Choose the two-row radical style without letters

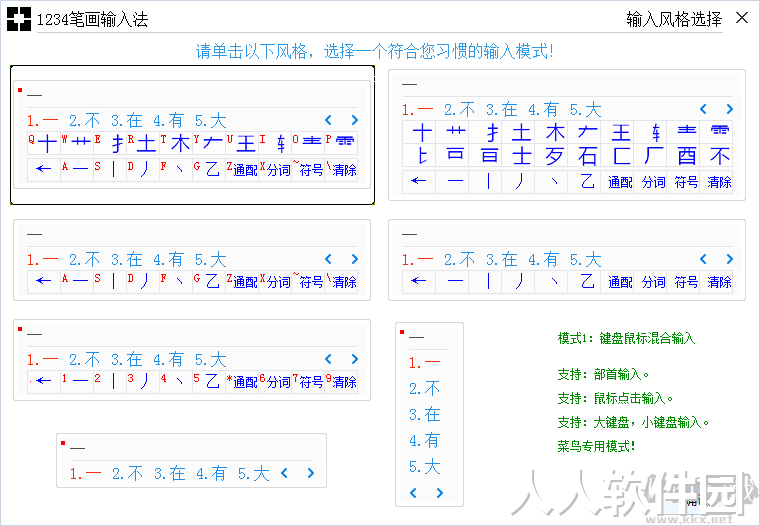pos(567,135)
